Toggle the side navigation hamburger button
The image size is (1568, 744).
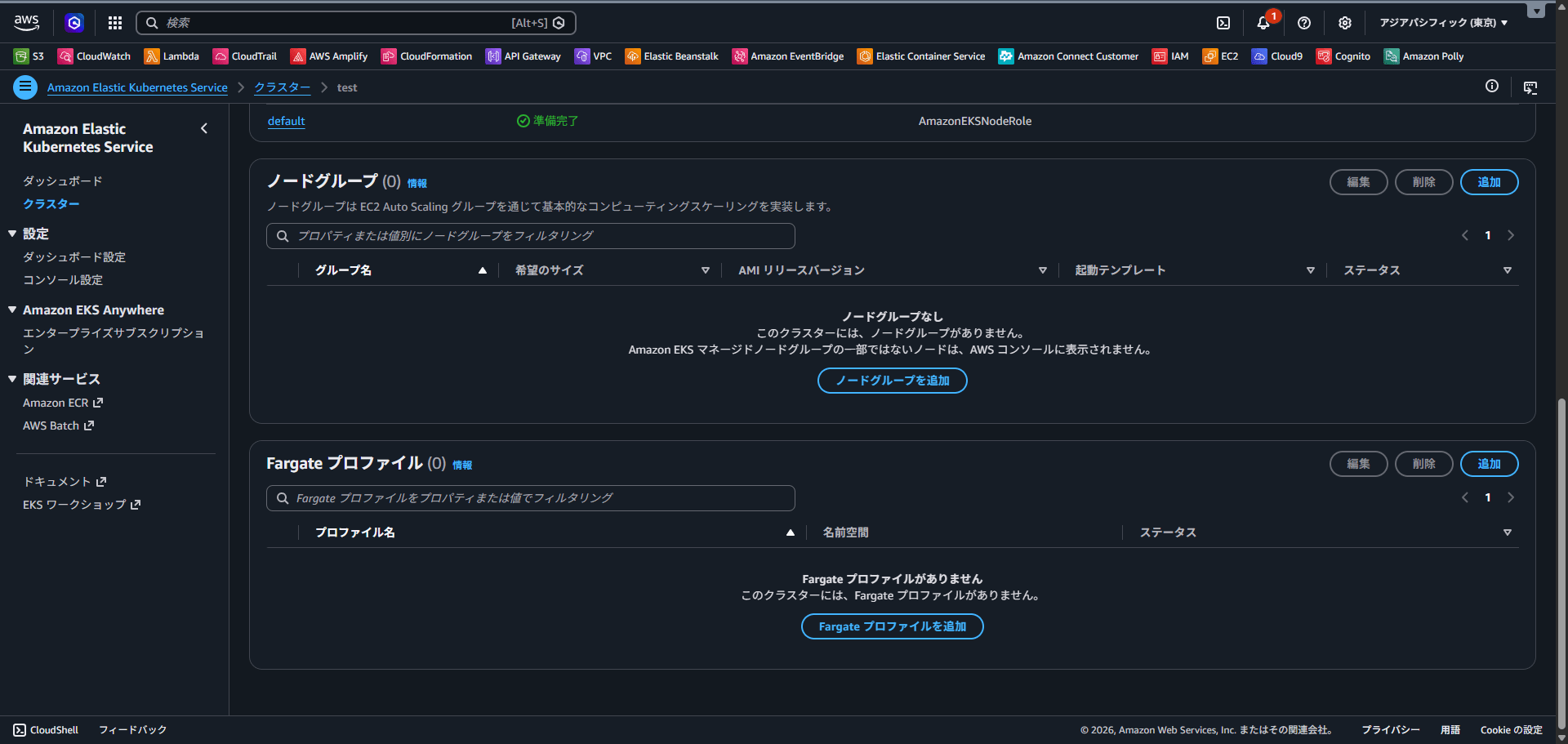point(25,87)
